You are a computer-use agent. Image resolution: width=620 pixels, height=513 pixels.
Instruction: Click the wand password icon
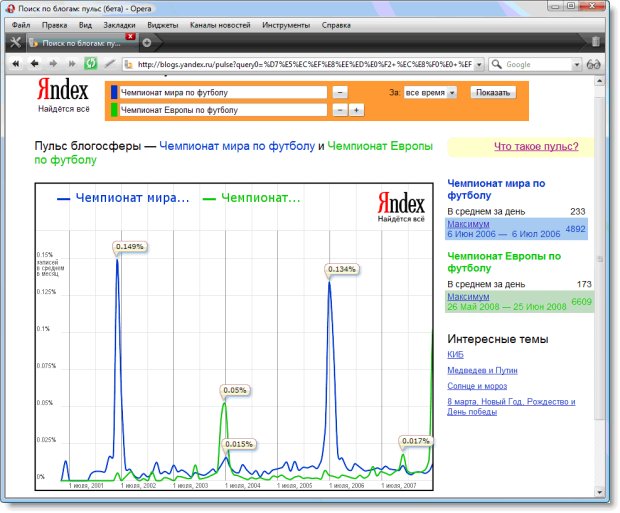(110, 63)
